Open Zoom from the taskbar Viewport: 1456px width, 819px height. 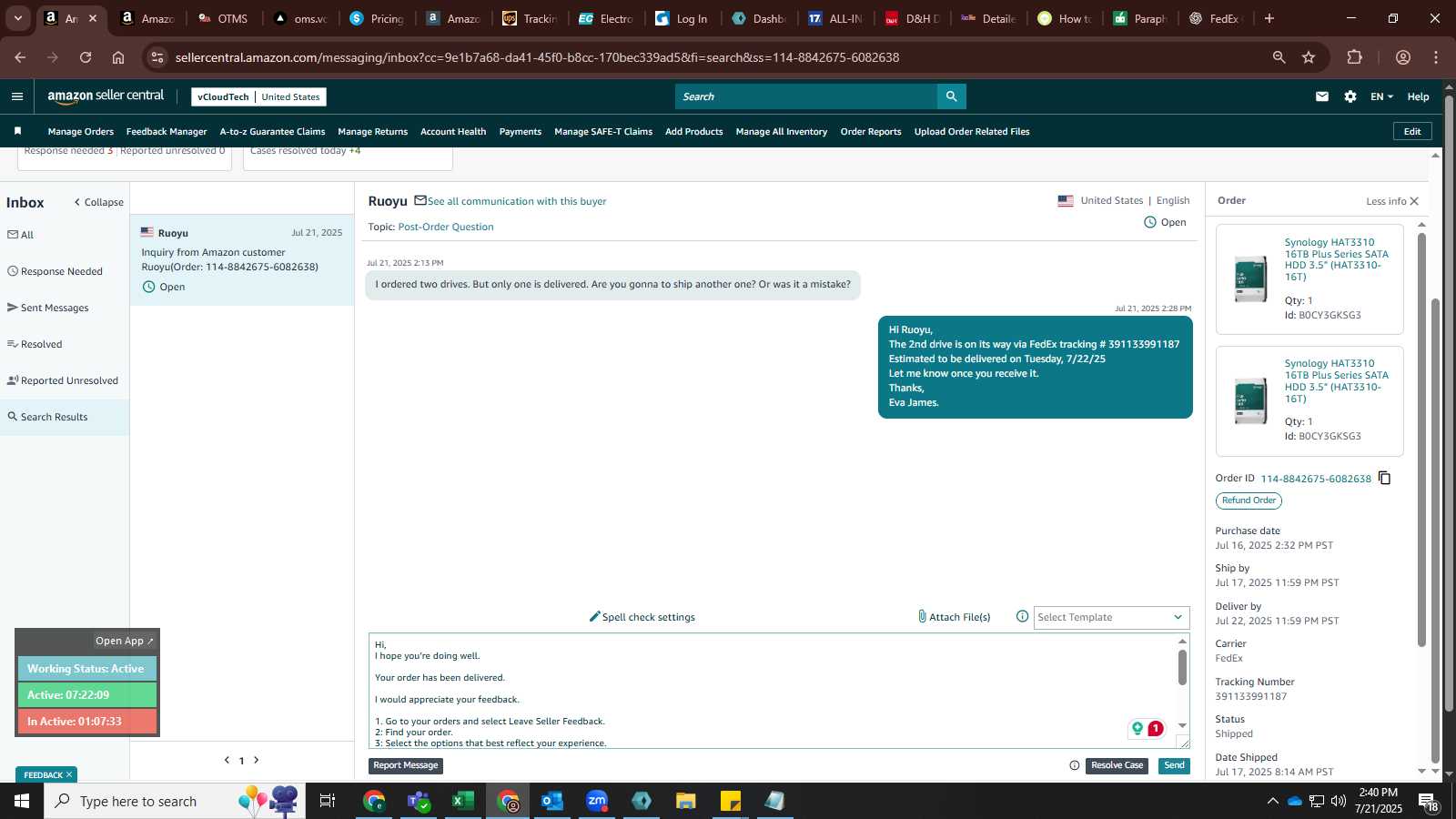(597, 801)
